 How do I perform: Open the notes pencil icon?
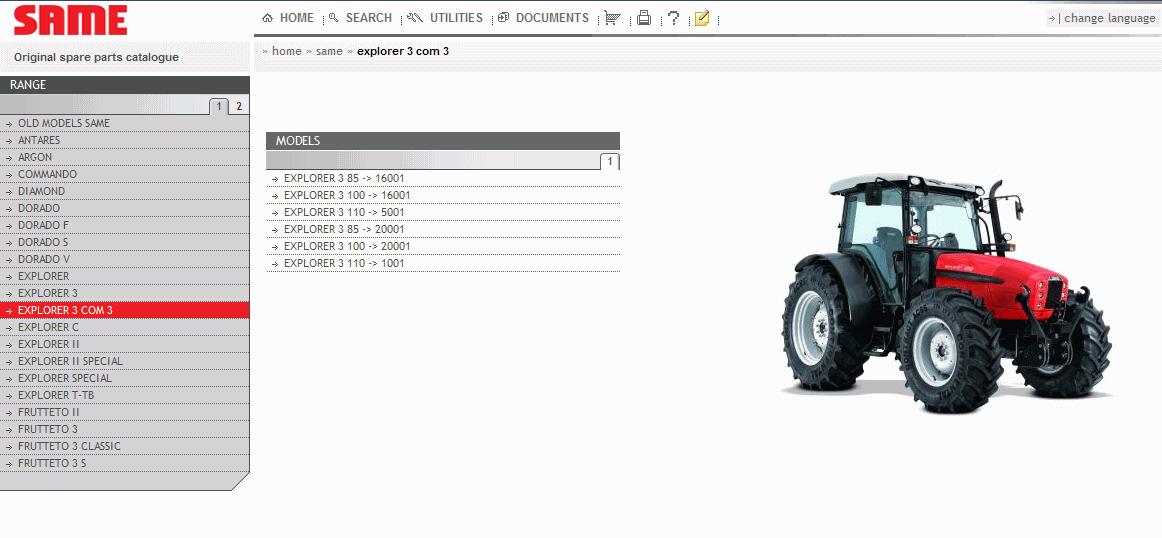(x=702, y=19)
